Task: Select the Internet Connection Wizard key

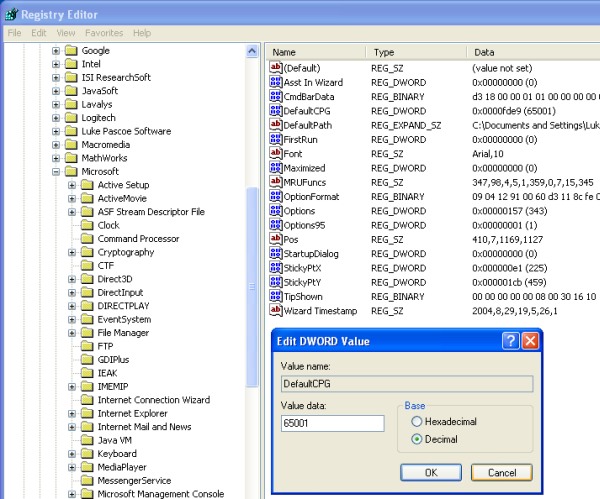Action: click(154, 400)
